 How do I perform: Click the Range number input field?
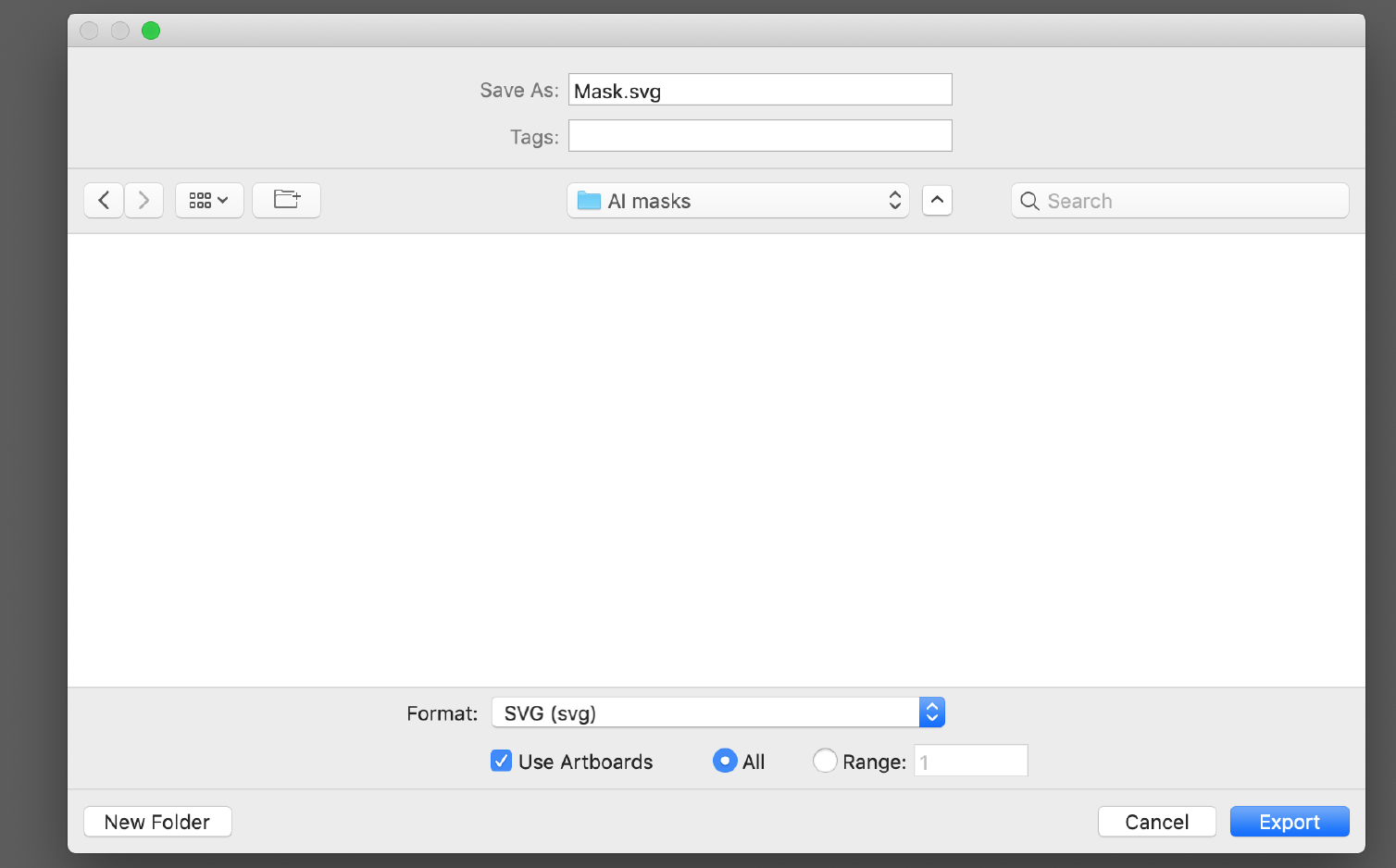tap(970, 761)
